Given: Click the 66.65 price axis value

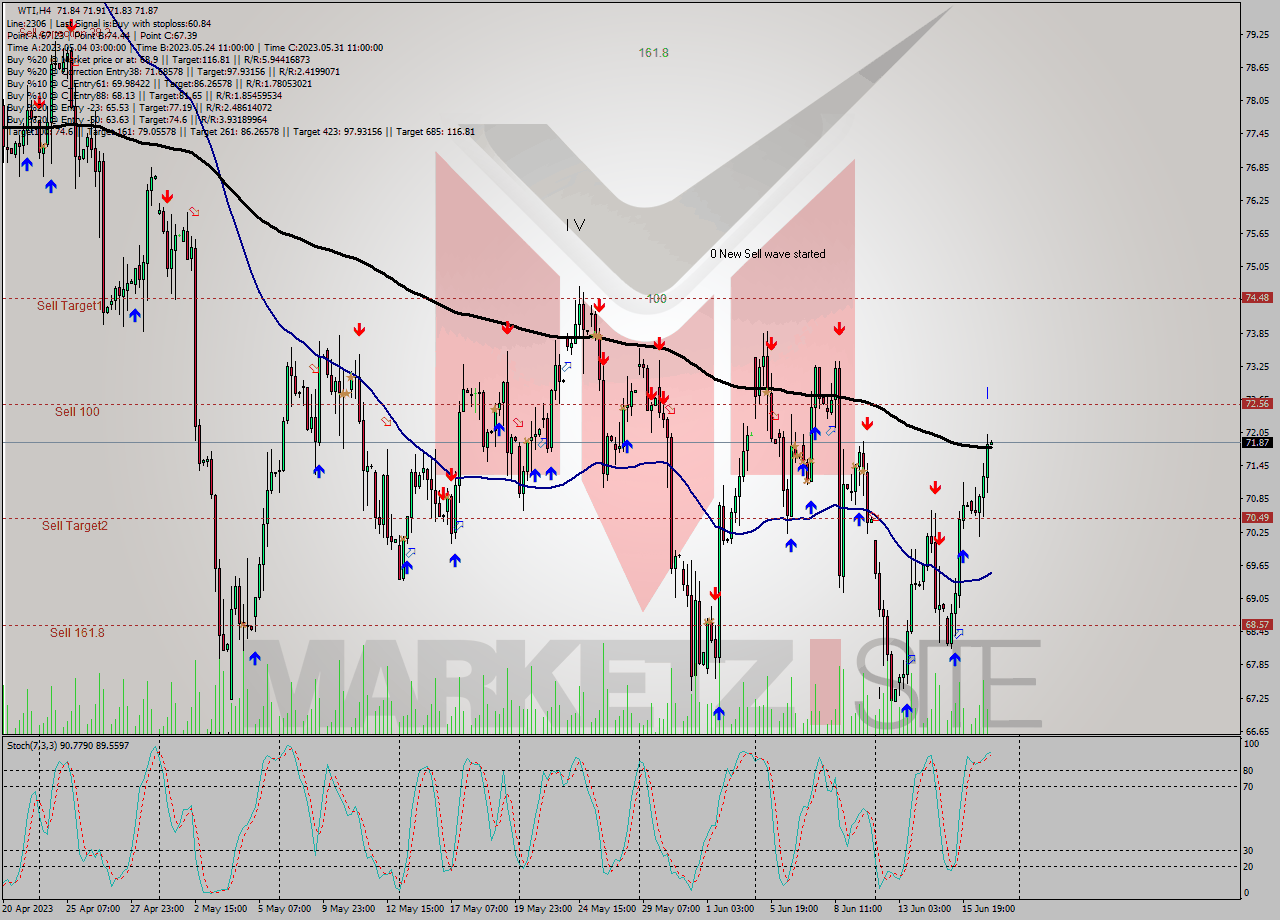Looking at the screenshot, I should pyautogui.click(x=1257, y=731).
